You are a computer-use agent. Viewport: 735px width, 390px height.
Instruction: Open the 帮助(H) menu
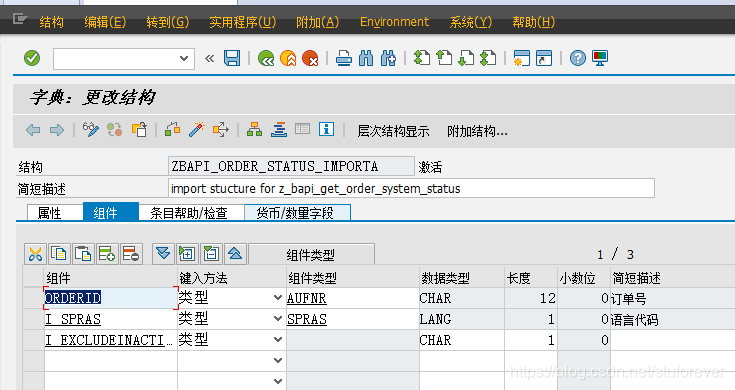click(533, 22)
